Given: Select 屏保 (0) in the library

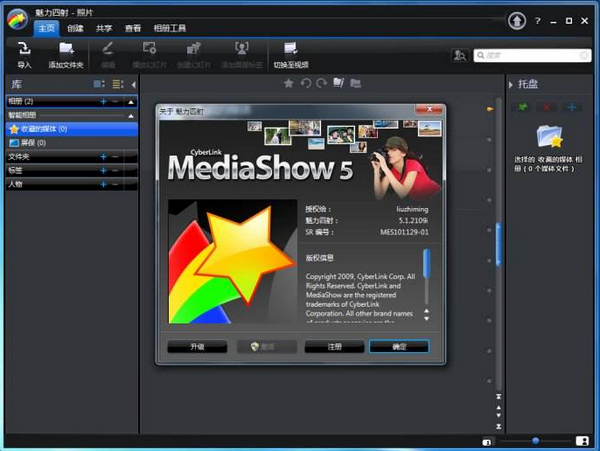Looking at the screenshot, I should (72, 143).
